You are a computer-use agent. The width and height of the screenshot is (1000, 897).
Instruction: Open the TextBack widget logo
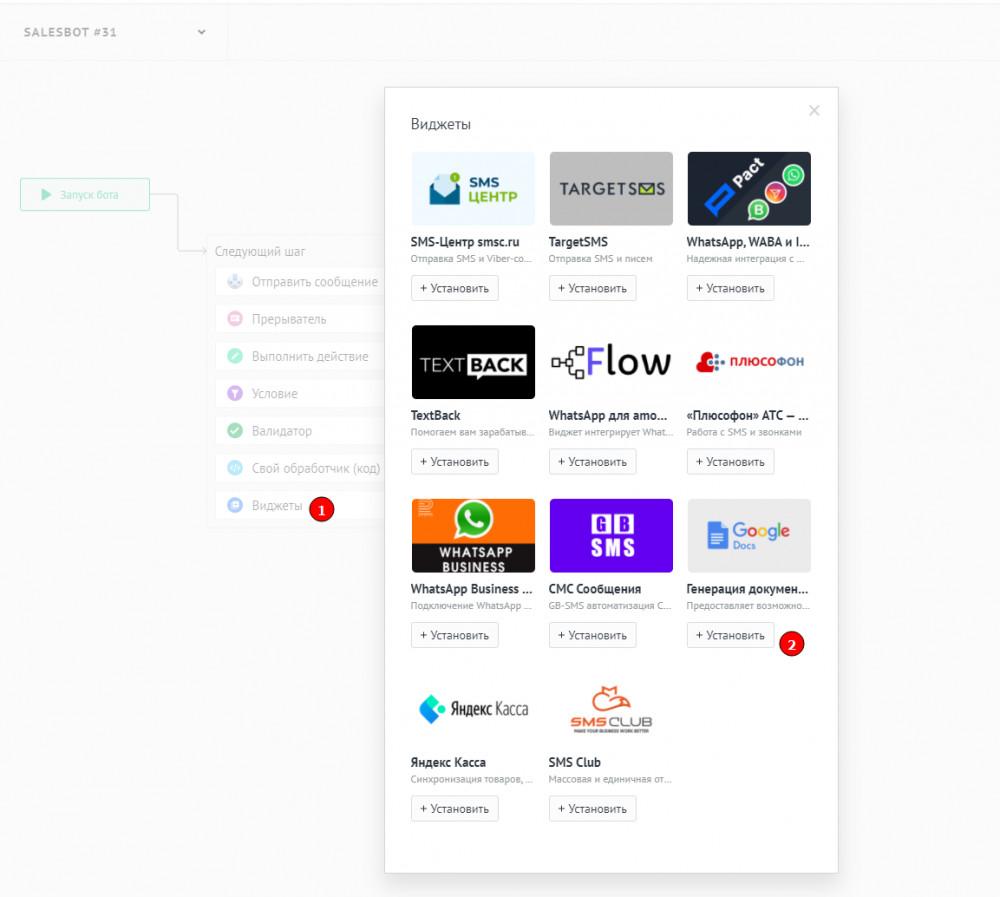(473, 362)
